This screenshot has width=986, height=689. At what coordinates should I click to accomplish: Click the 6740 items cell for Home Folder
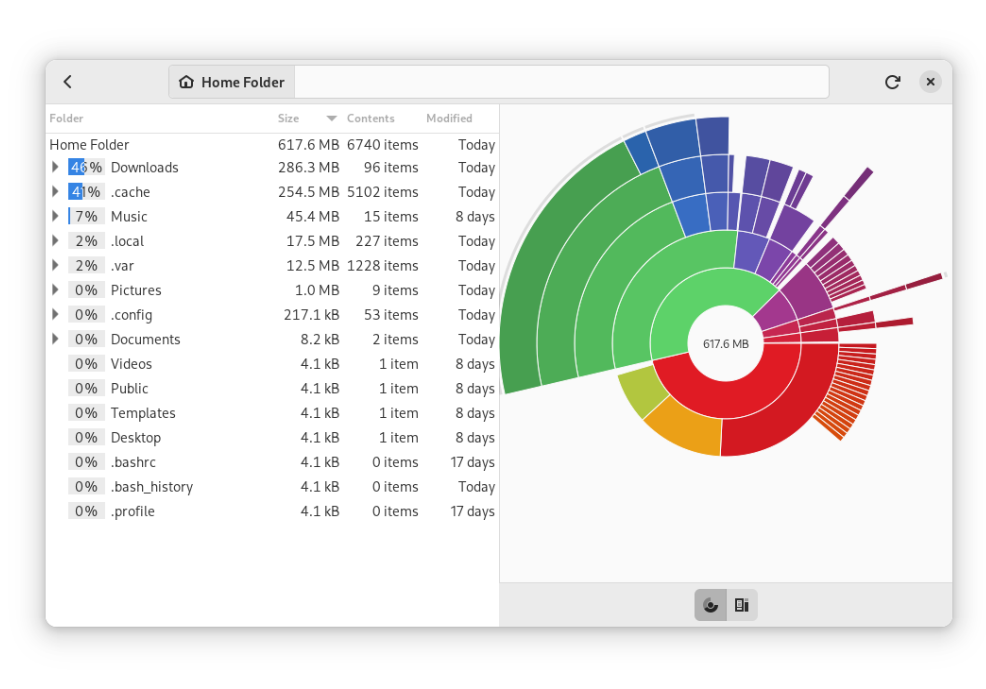pos(382,145)
